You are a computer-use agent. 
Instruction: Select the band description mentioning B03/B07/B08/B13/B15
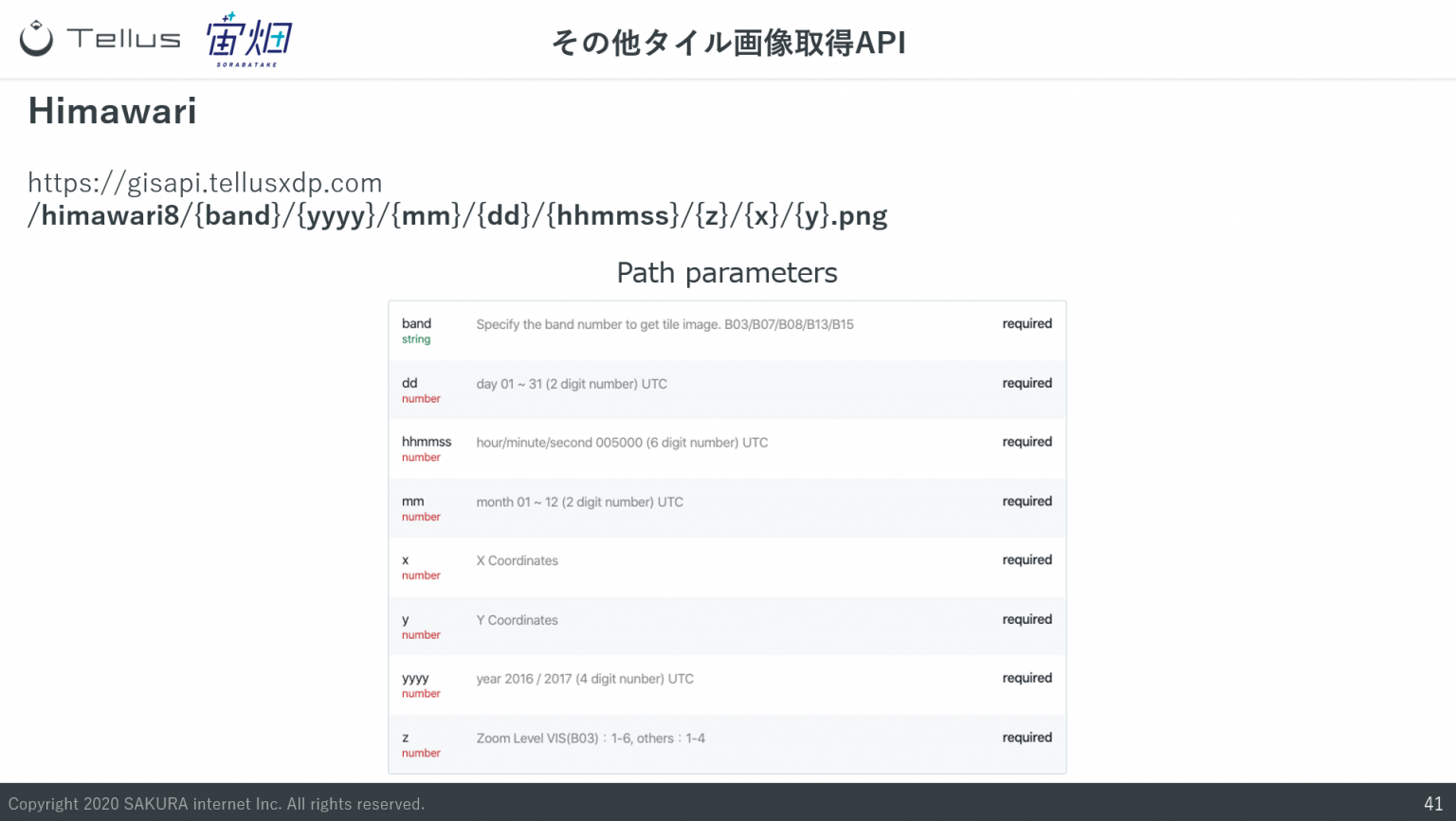(x=664, y=324)
